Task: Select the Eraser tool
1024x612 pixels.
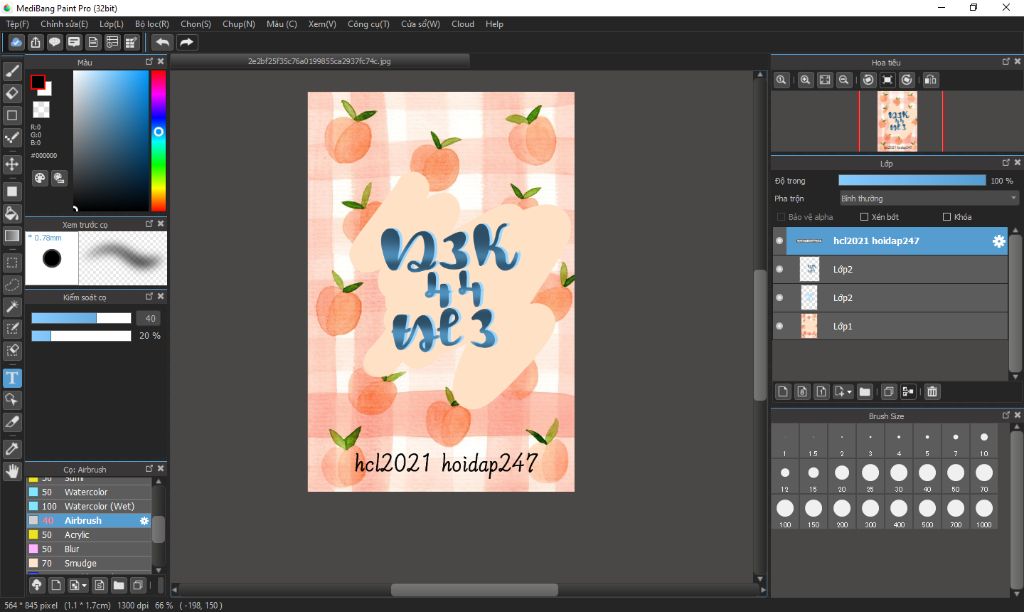Action: pyautogui.click(x=12, y=93)
